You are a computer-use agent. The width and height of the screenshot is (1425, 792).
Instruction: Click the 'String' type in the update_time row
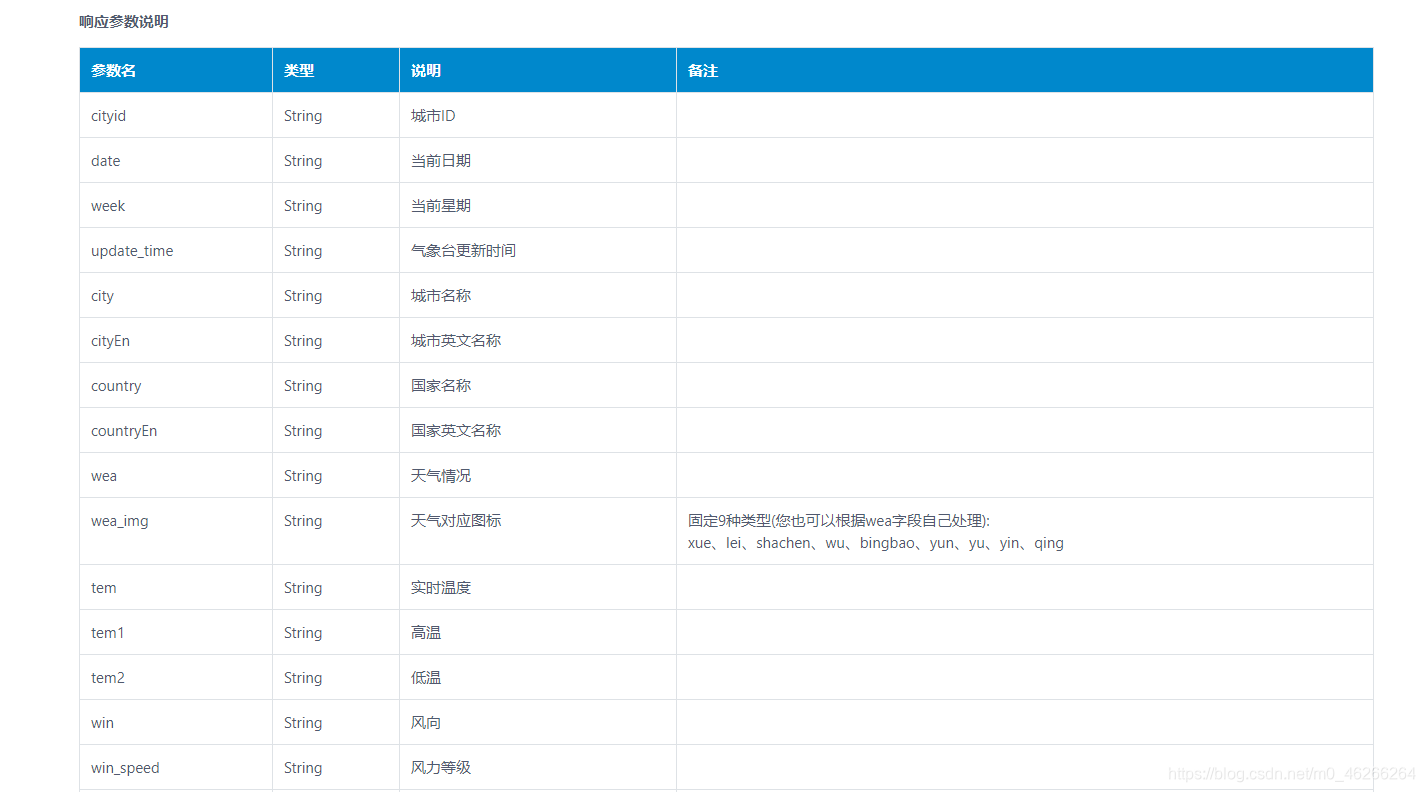303,251
